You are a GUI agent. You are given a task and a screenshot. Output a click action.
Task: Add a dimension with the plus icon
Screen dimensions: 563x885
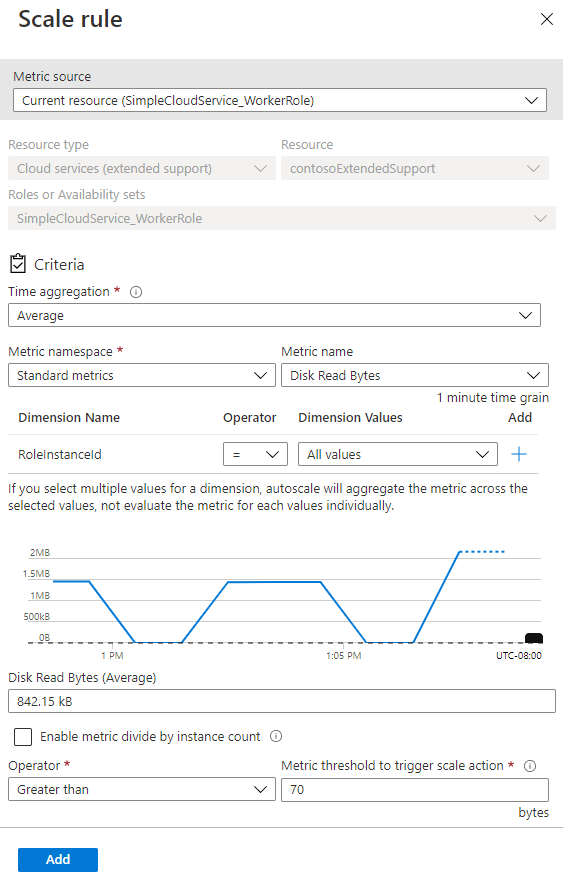pyautogui.click(x=519, y=454)
